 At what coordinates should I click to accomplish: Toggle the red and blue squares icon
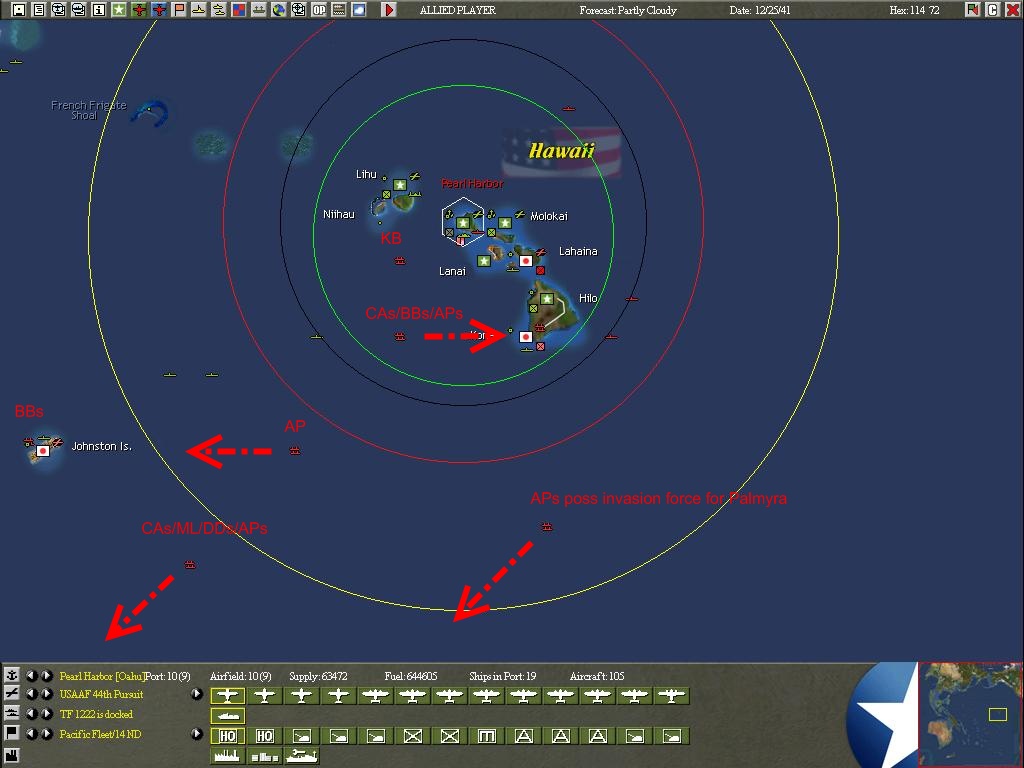[x=239, y=9]
